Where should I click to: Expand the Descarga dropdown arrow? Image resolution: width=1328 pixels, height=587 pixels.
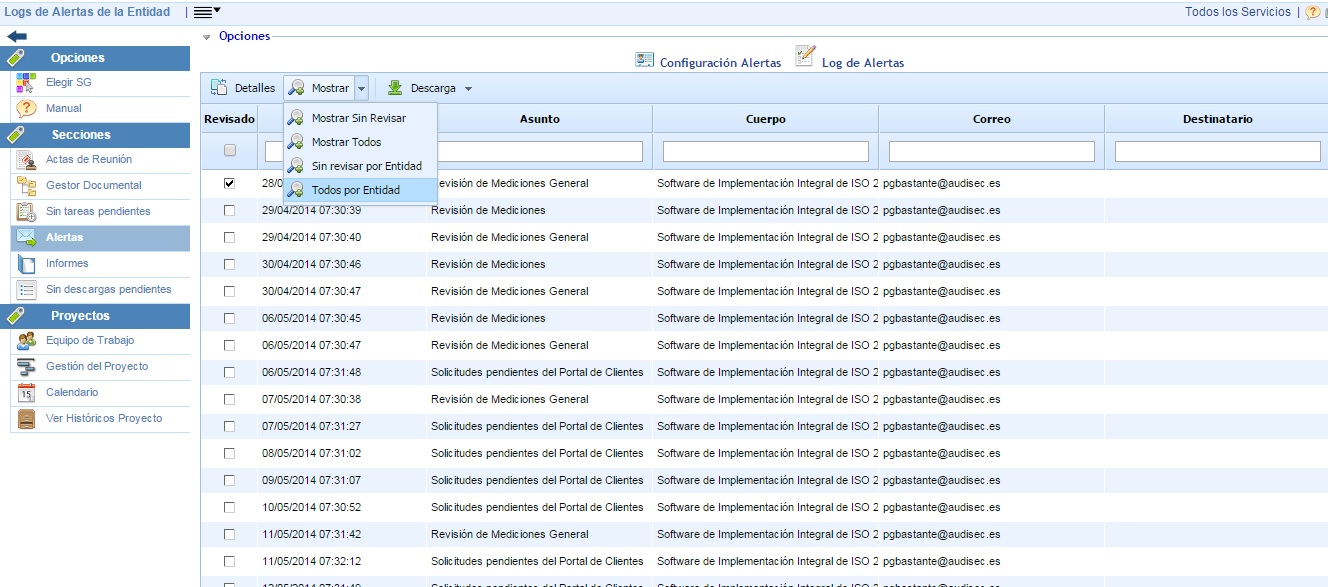[x=468, y=89]
